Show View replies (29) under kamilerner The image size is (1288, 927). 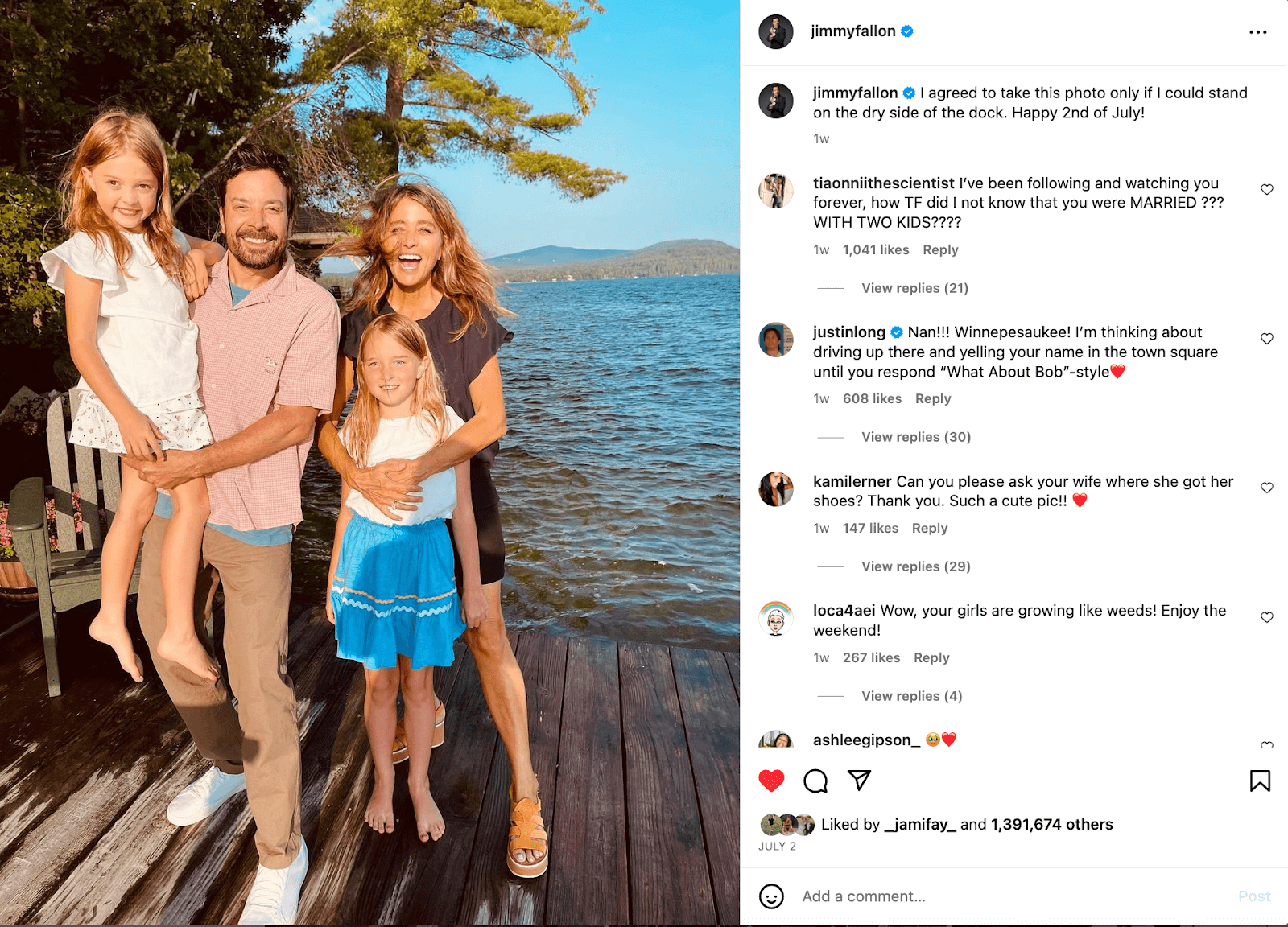pos(916,566)
